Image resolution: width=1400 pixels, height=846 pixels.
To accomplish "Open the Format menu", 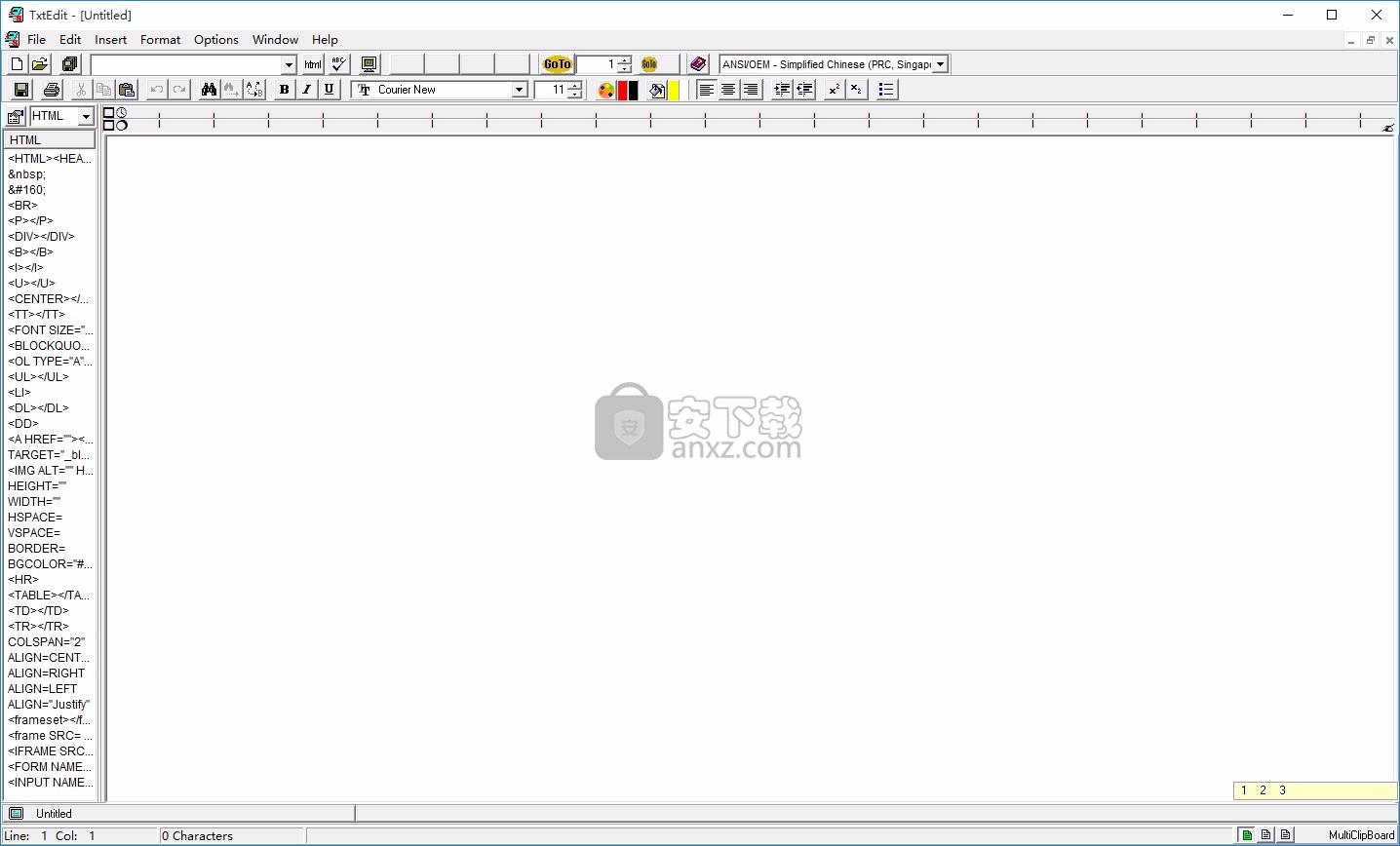I will click(160, 40).
